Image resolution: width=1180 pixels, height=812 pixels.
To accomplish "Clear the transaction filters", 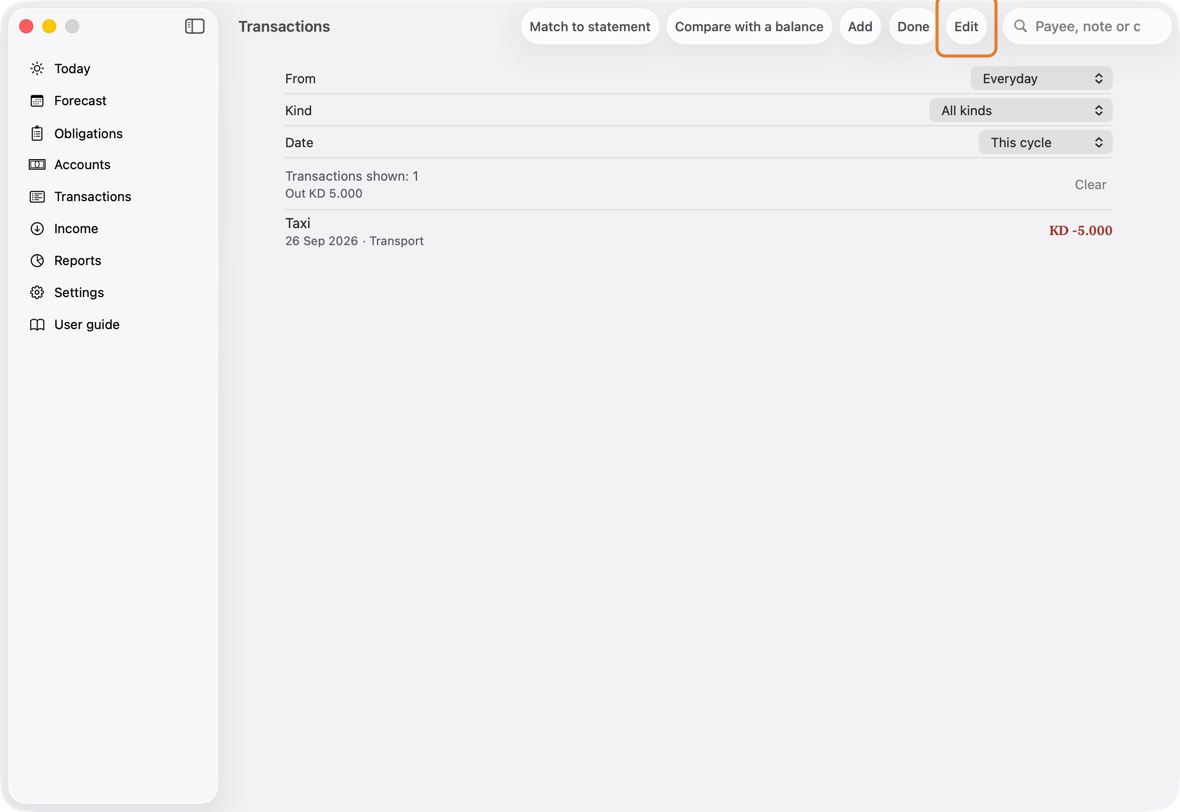I will pos(1090,184).
